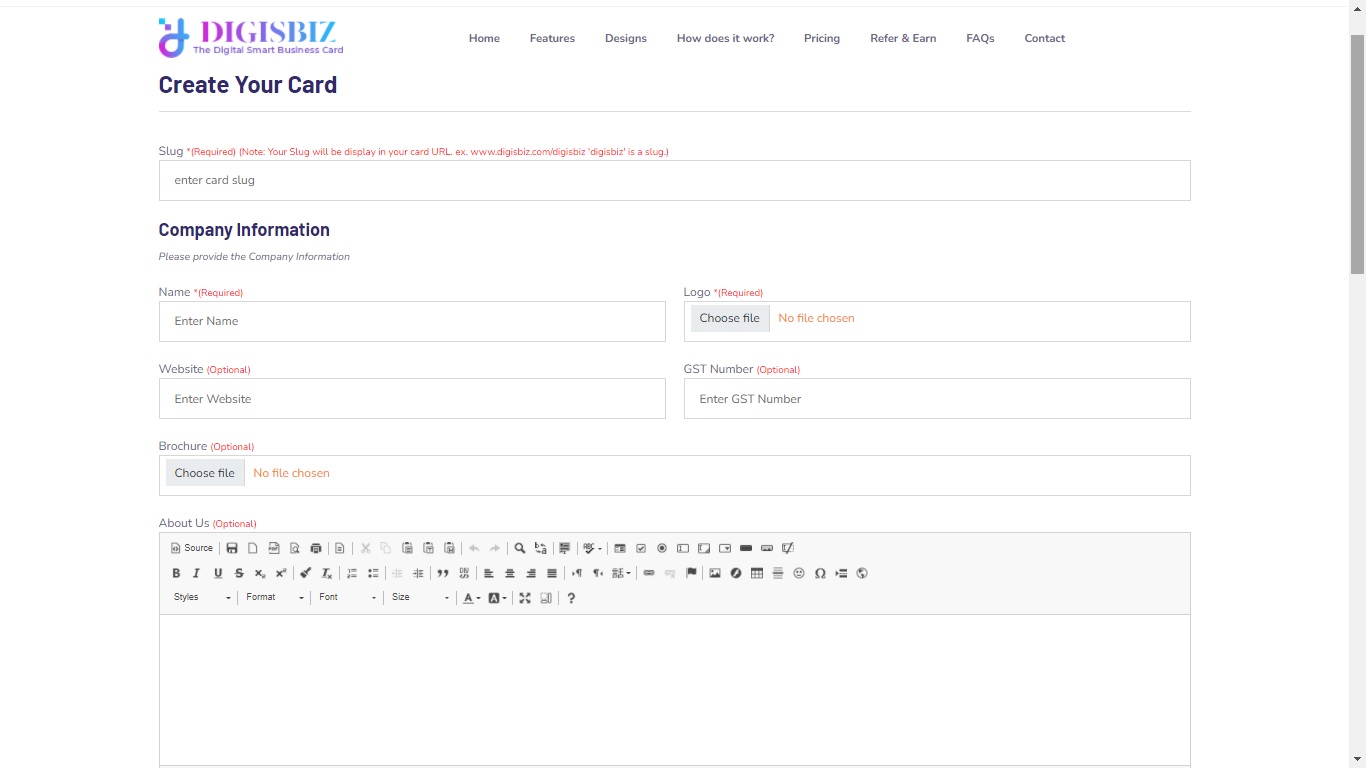
Task: Open the smiley emoticon picker
Action: [799, 573]
